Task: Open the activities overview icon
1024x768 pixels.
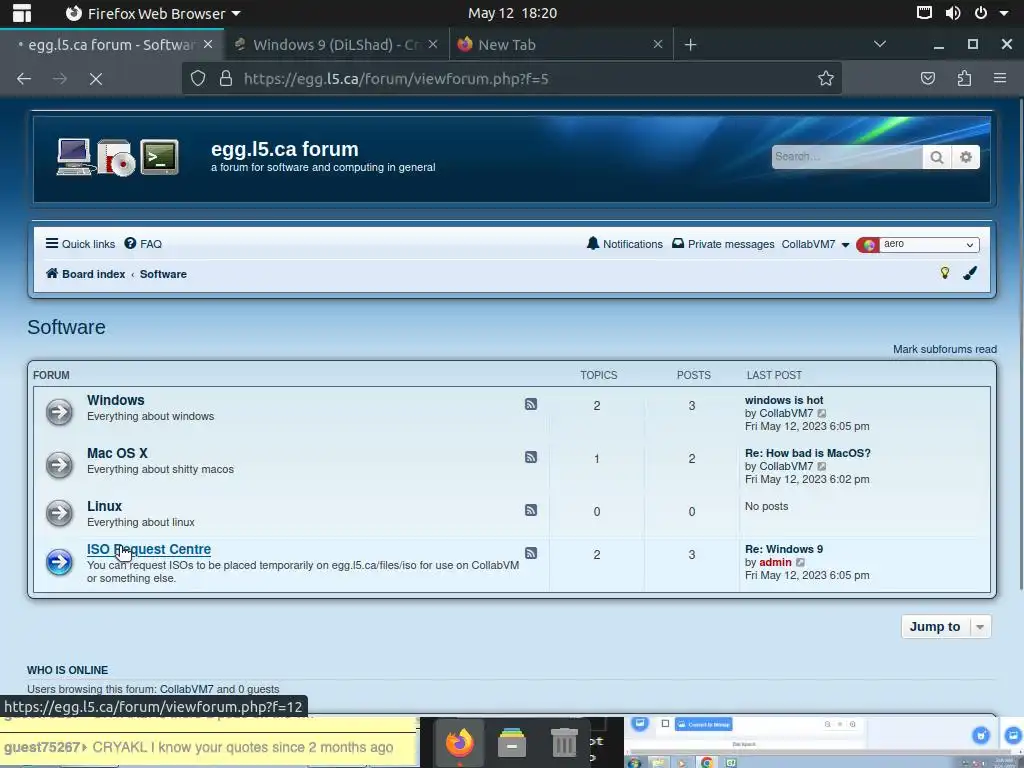Action: pyautogui.click(x=22, y=13)
